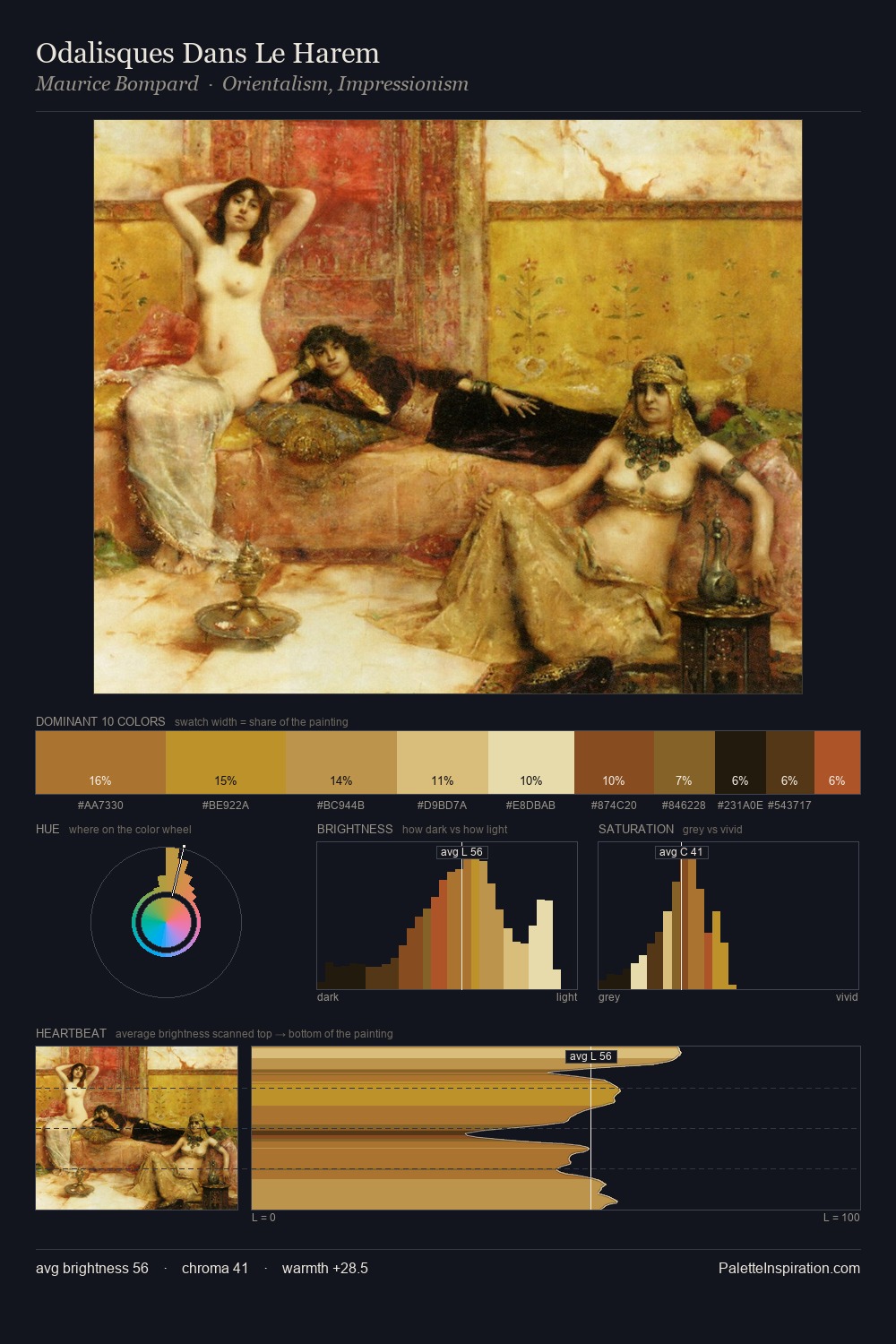Click the near-black 6% swatch #231A0E
The image size is (896, 1344).
coord(740,762)
